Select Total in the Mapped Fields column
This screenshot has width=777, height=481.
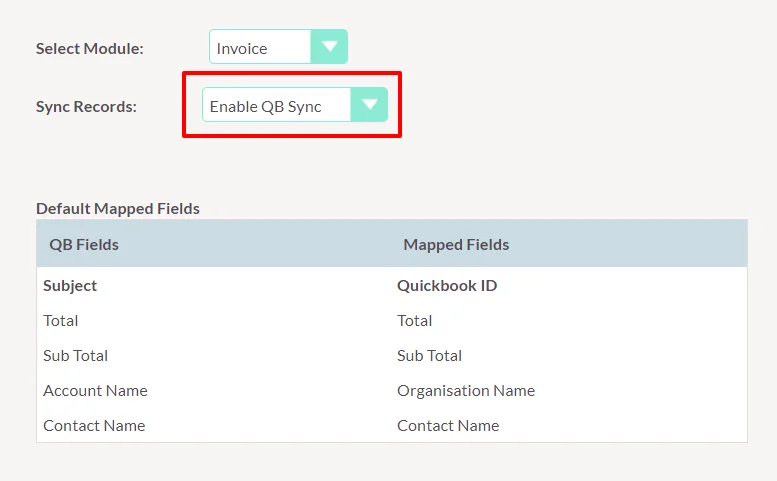tap(415, 320)
